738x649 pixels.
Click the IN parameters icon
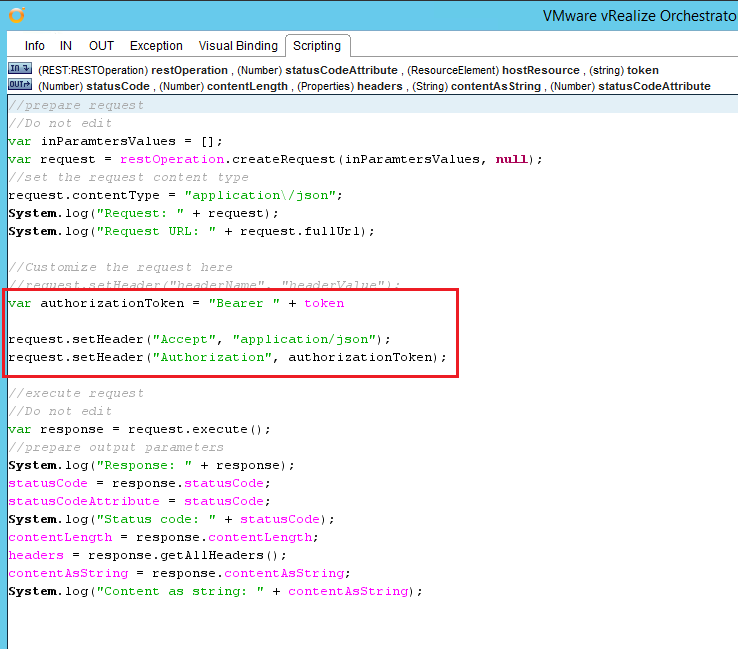tap(20, 69)
